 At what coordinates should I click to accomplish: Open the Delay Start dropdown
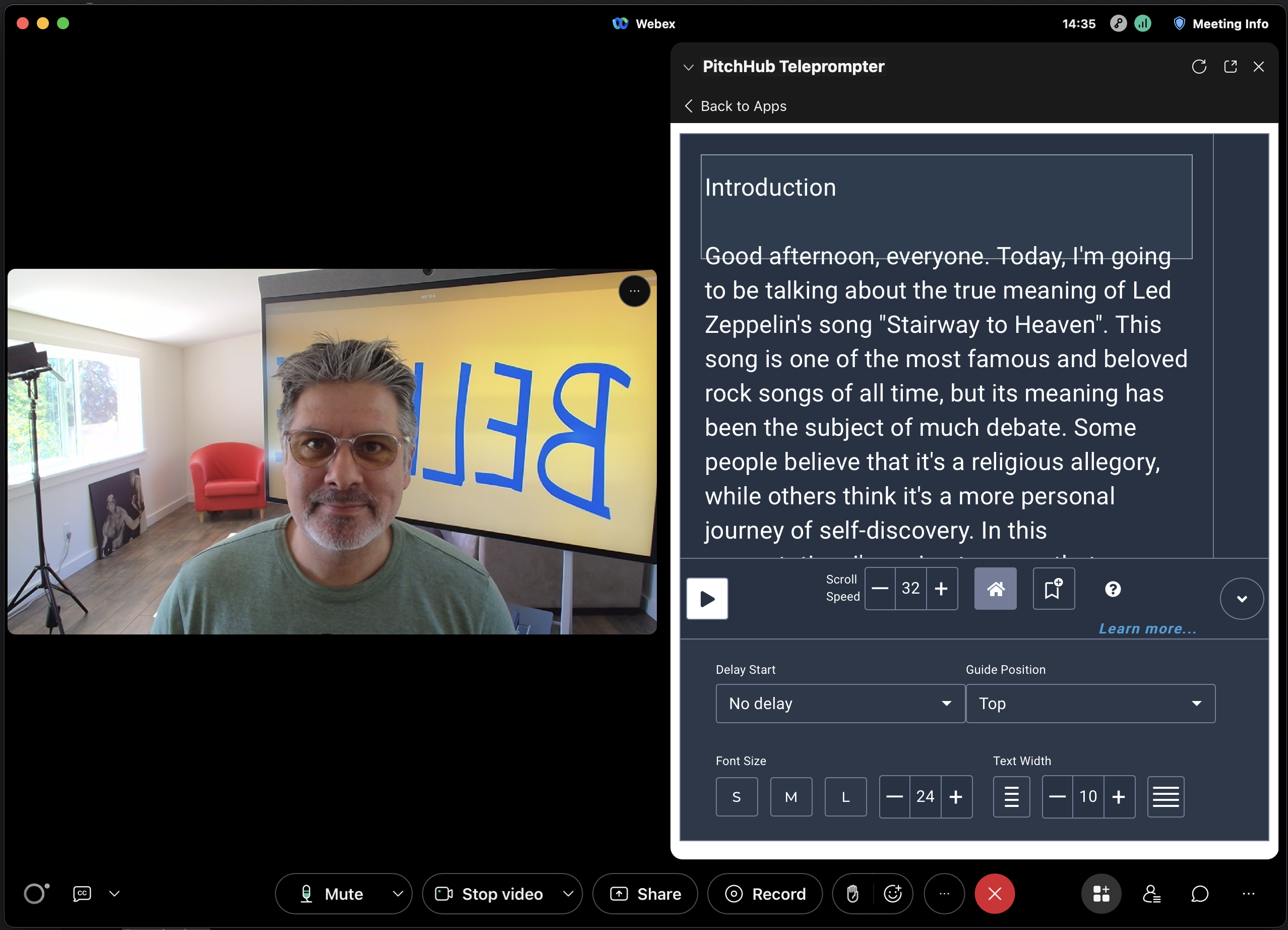click(836, 703)
